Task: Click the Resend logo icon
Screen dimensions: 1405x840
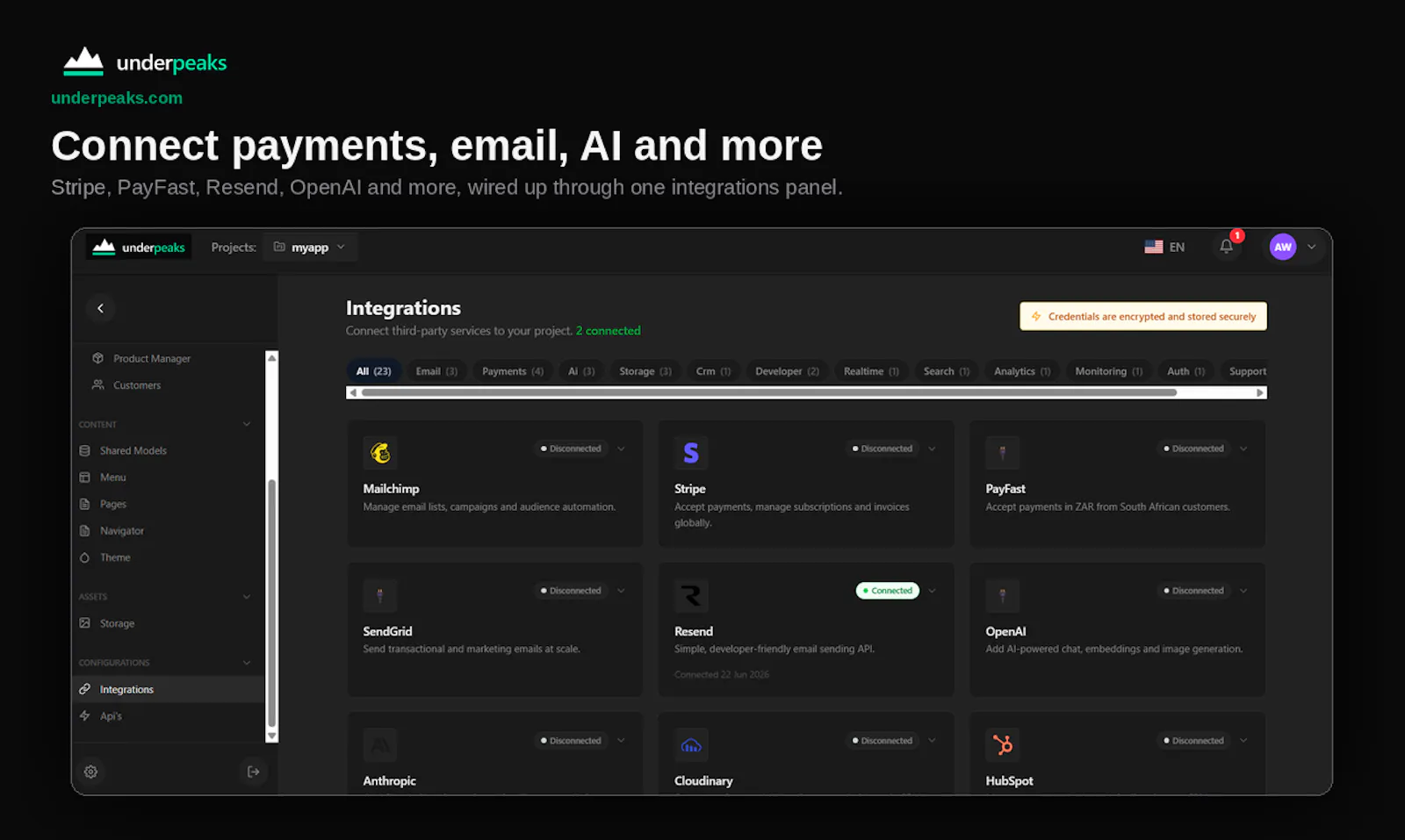Action: (691, 595)
